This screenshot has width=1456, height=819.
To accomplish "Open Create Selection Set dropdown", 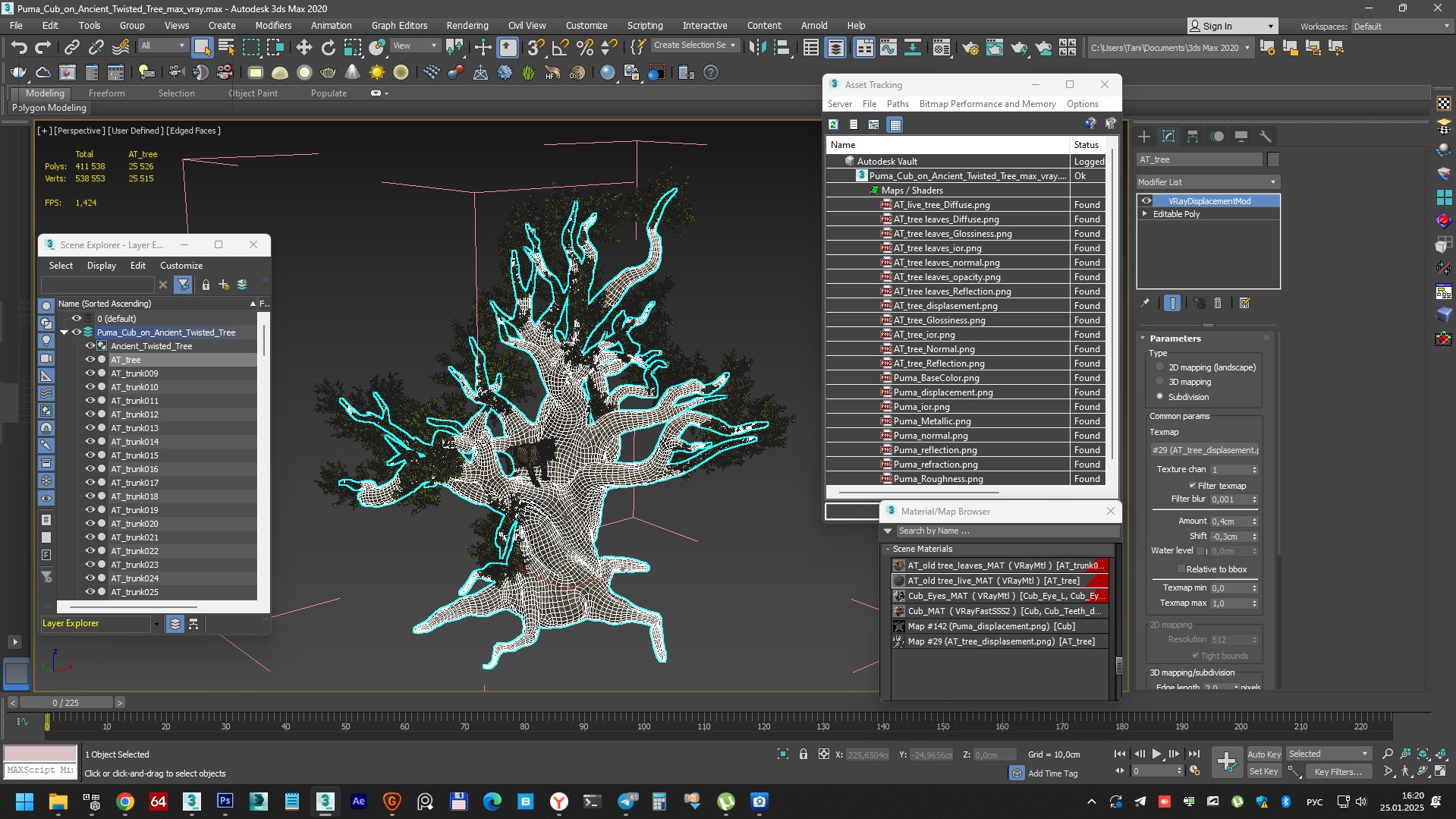I will pyautogui.click(x=695, y=46).
